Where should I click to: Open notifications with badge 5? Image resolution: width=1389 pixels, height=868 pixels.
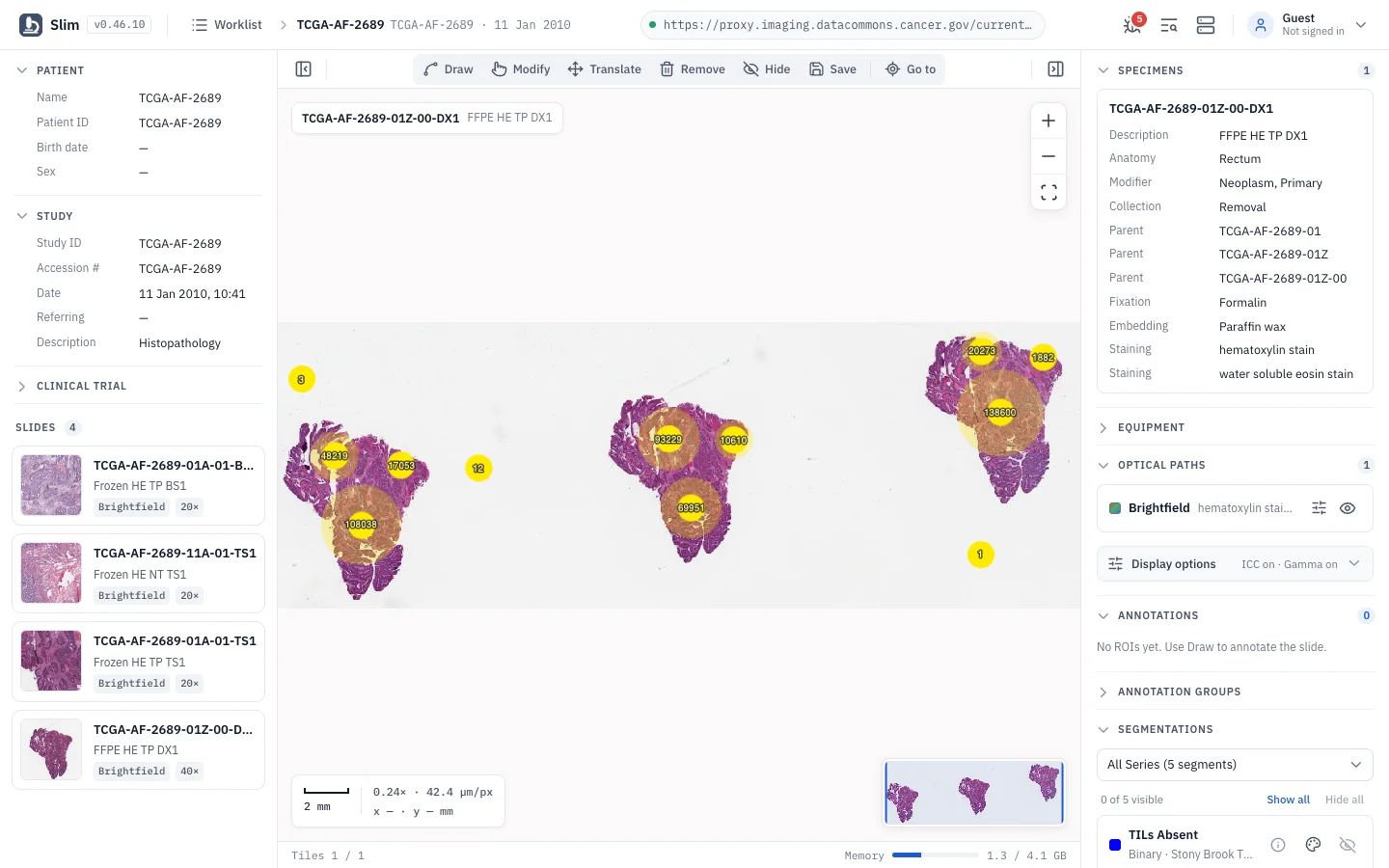1132,24
